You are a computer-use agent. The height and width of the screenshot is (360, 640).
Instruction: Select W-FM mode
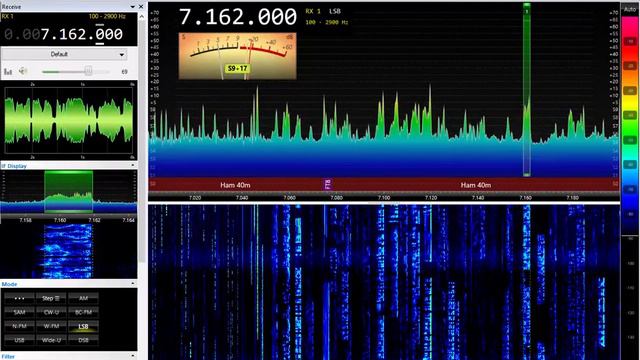coord(51,326)
